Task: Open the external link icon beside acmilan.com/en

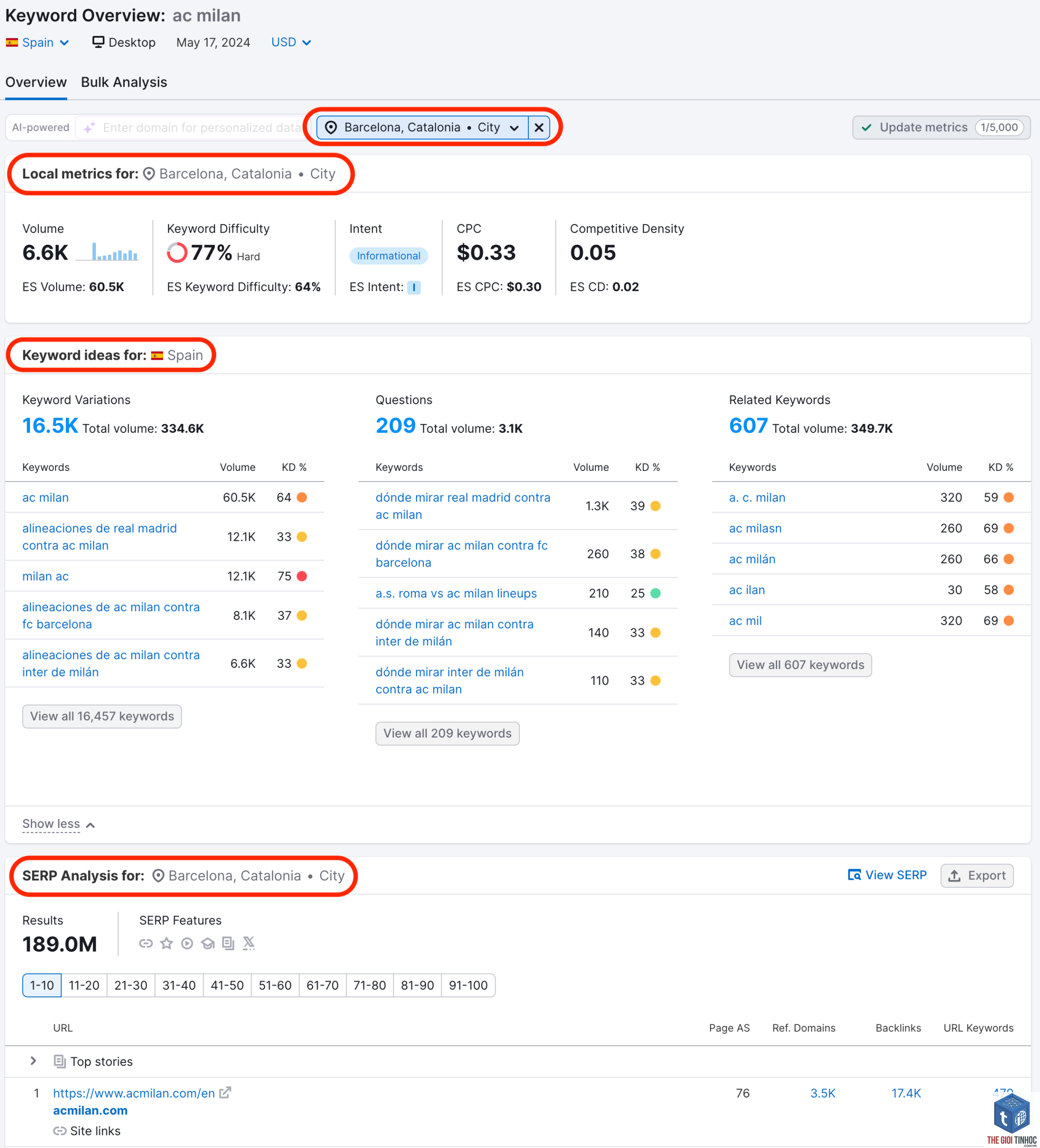Action: 225,1093
